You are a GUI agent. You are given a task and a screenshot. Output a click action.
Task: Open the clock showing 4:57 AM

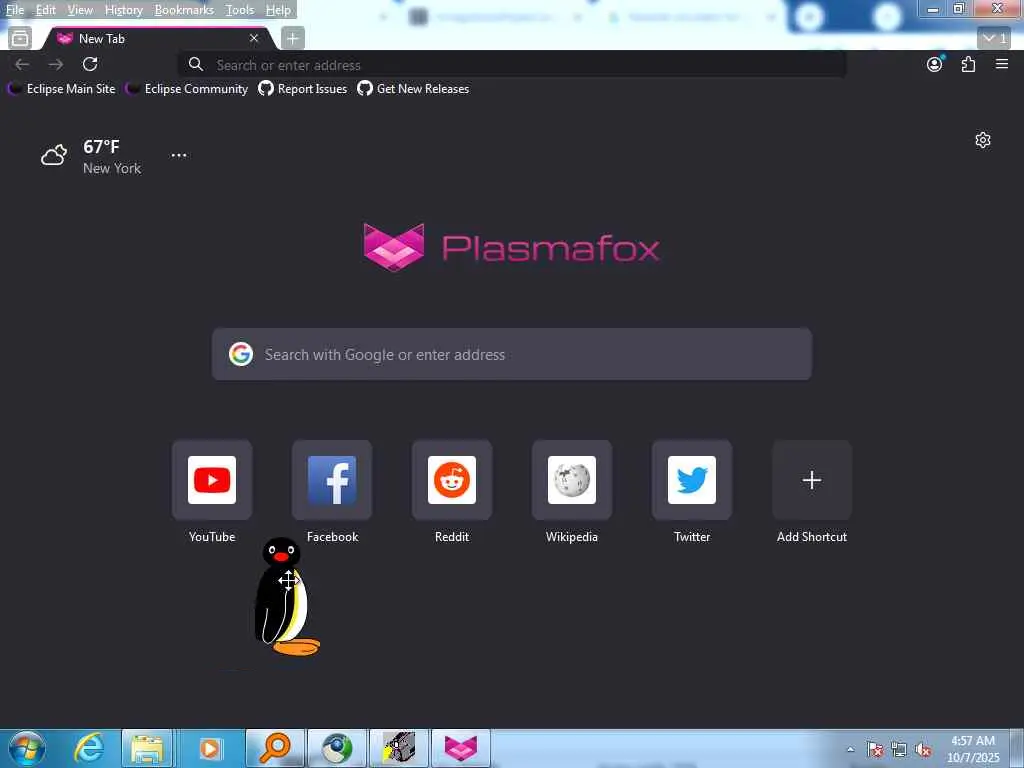[973, 749]
